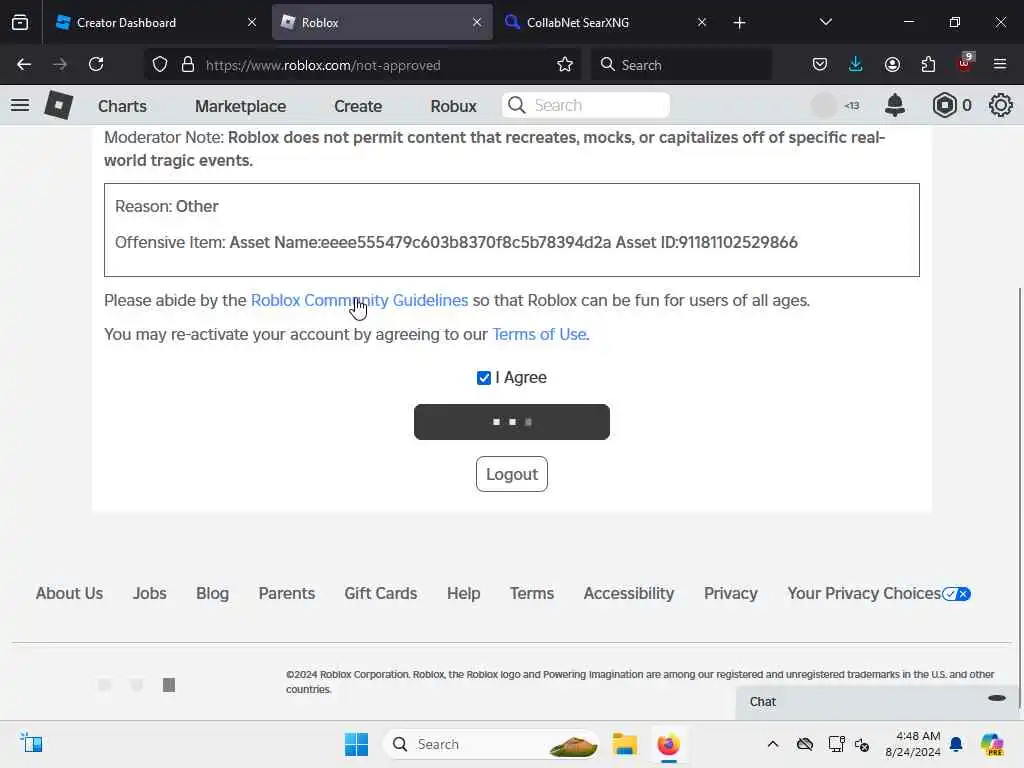
Task: Click the Logout button
Action: pos(512,474)
